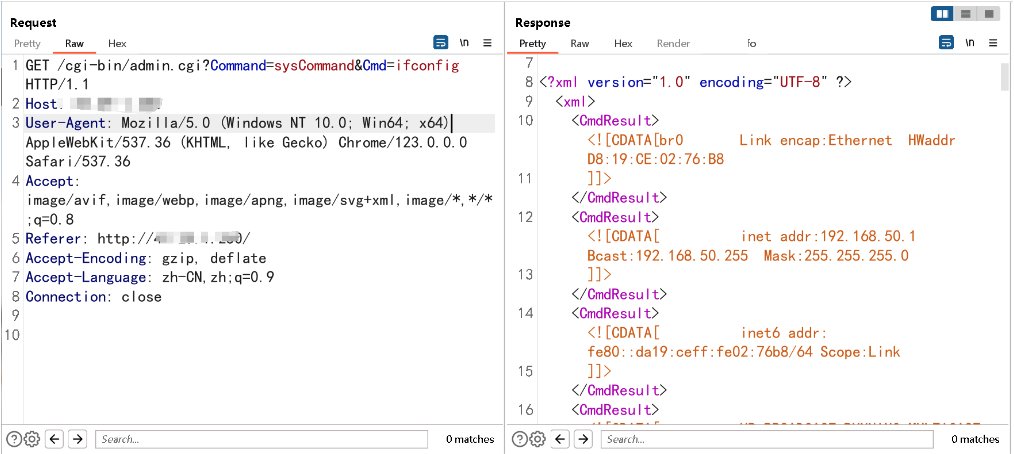The width and height of the screenshot is (1014, 454).
Task: Click the Request panel title
Action: (33, 23)
